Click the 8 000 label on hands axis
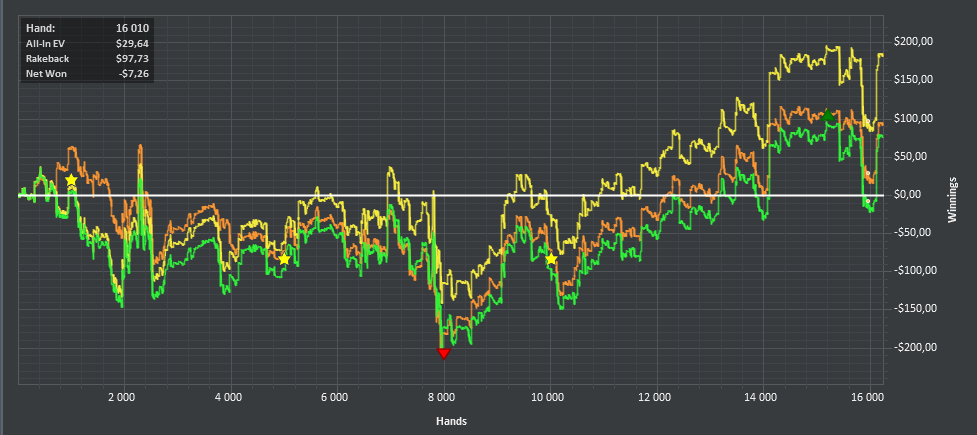 click(x=443, y=397)
